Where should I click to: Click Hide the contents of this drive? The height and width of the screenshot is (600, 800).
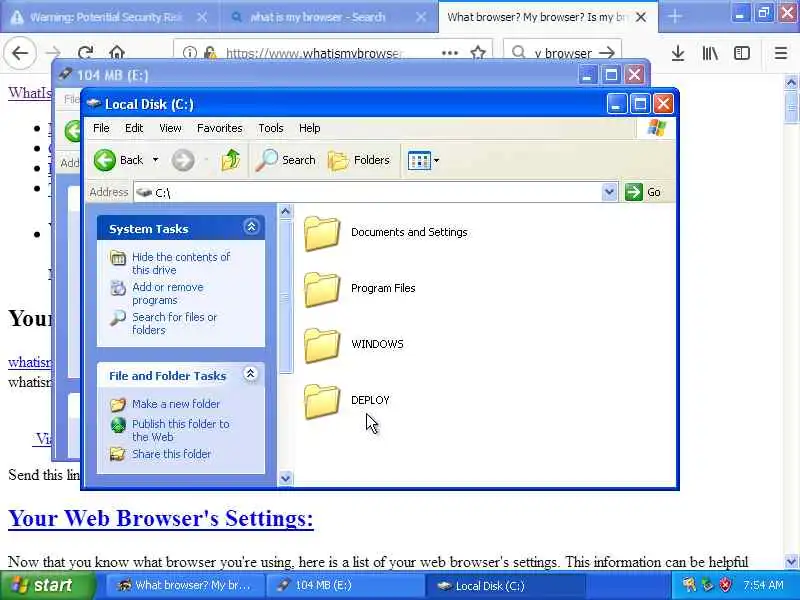[181, 263]
